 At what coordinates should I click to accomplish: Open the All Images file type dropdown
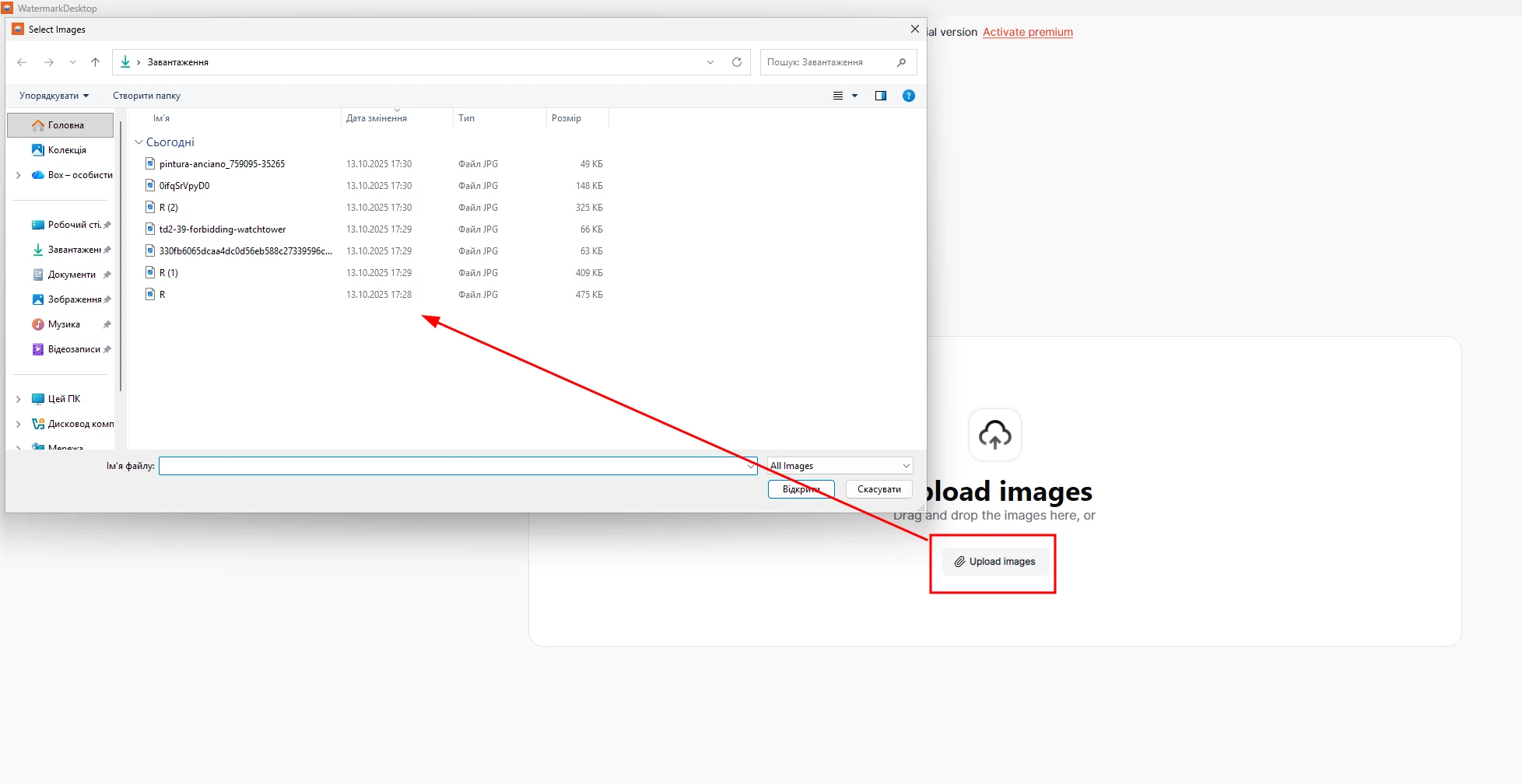click(x=838, y=465)
